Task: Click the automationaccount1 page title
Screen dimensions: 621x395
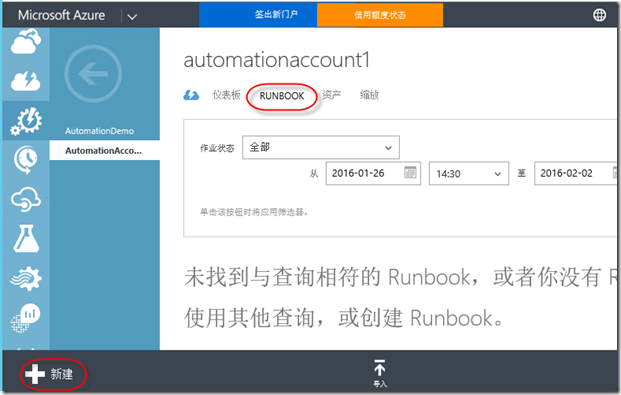Action: pos(276,60)
